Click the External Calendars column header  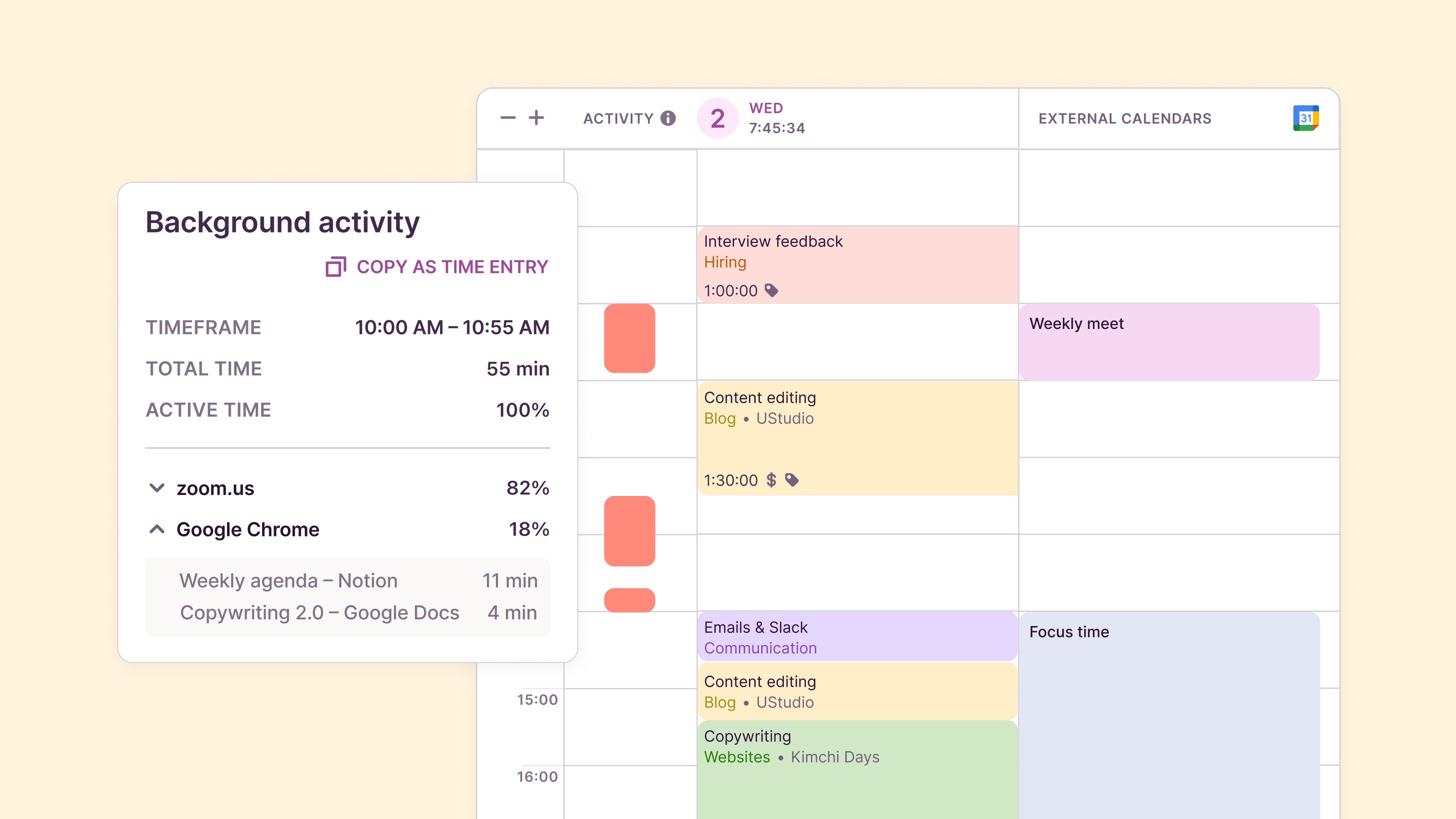point(1125,118)
